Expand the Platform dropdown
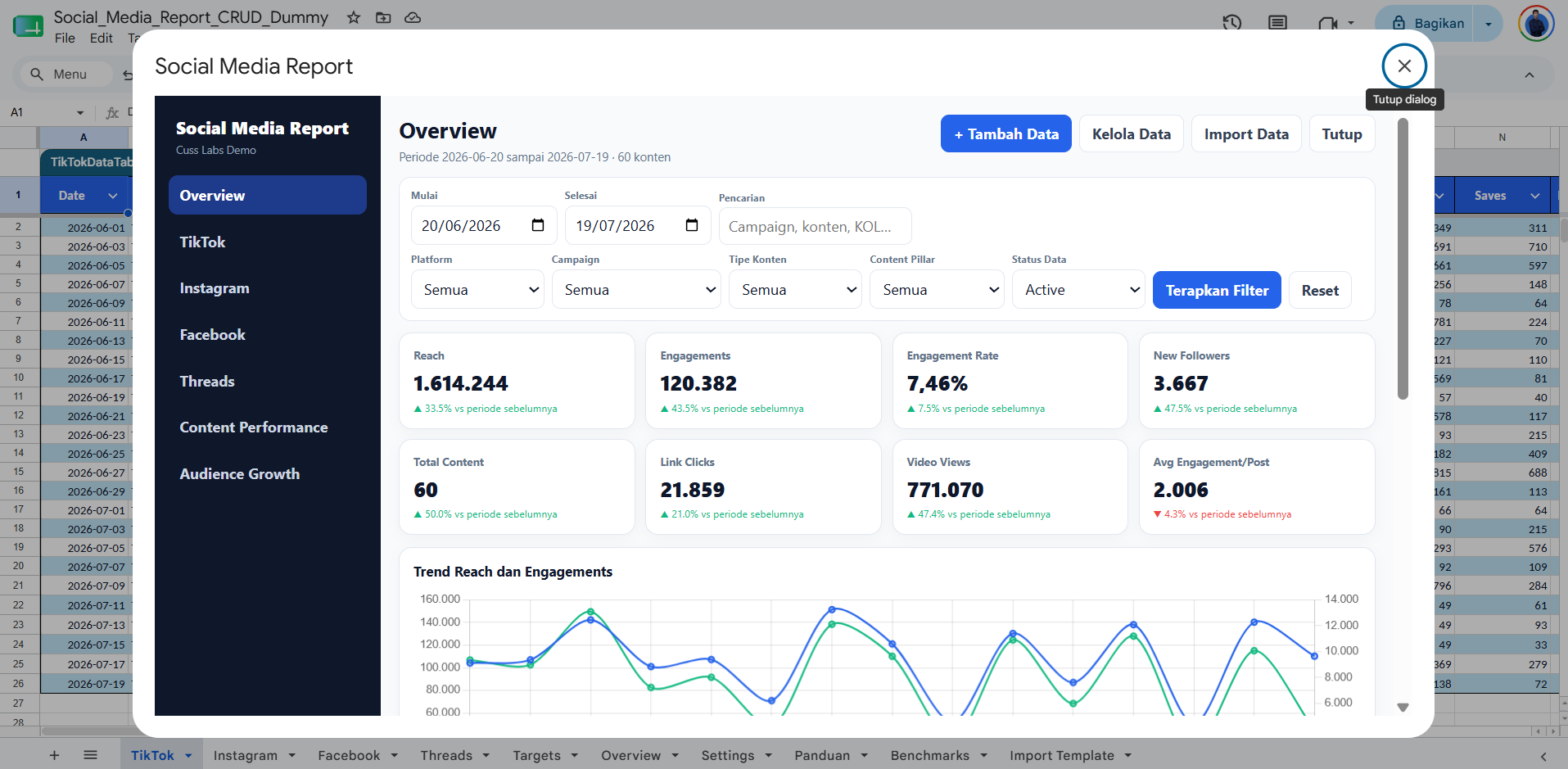Viewport: 1568px width, 769px height. [477, 290]
